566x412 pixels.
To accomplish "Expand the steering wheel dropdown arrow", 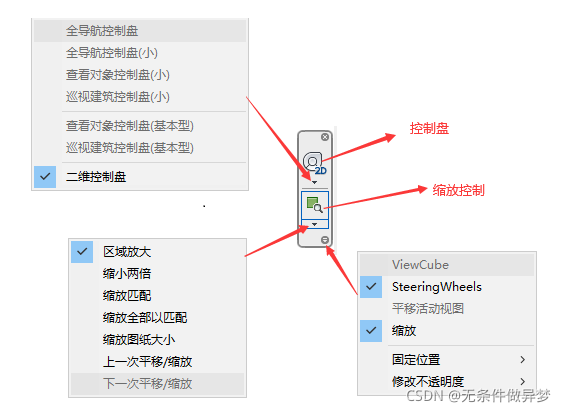I will 314,182.
